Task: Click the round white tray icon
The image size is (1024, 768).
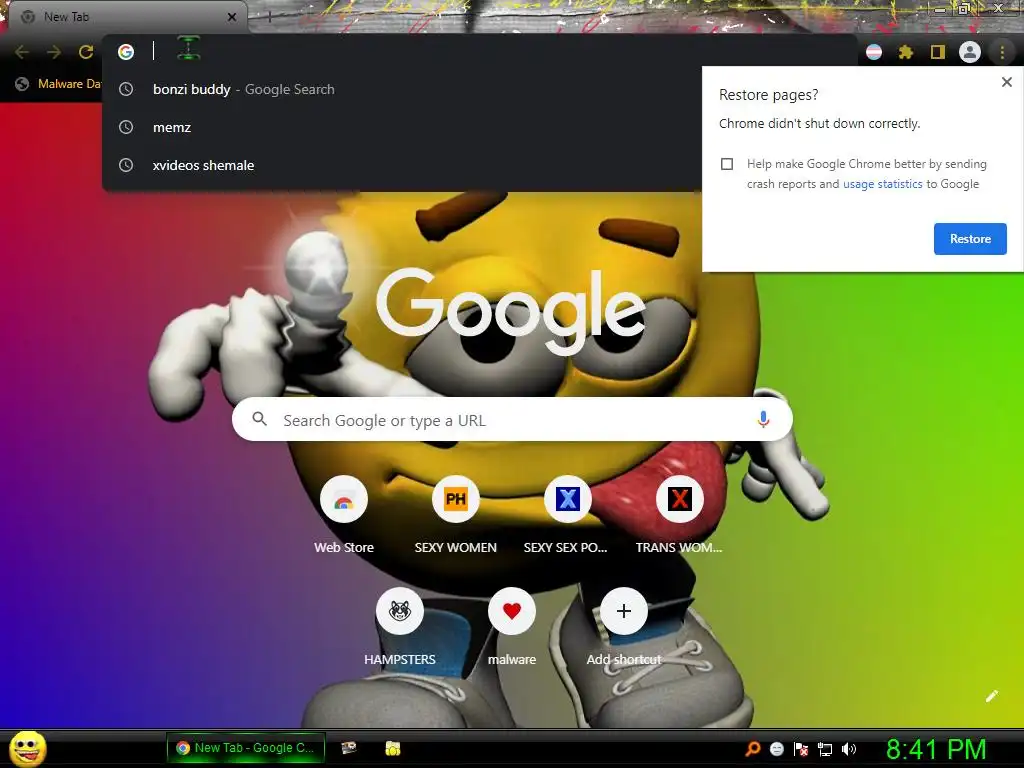Action: pos(776,748)
